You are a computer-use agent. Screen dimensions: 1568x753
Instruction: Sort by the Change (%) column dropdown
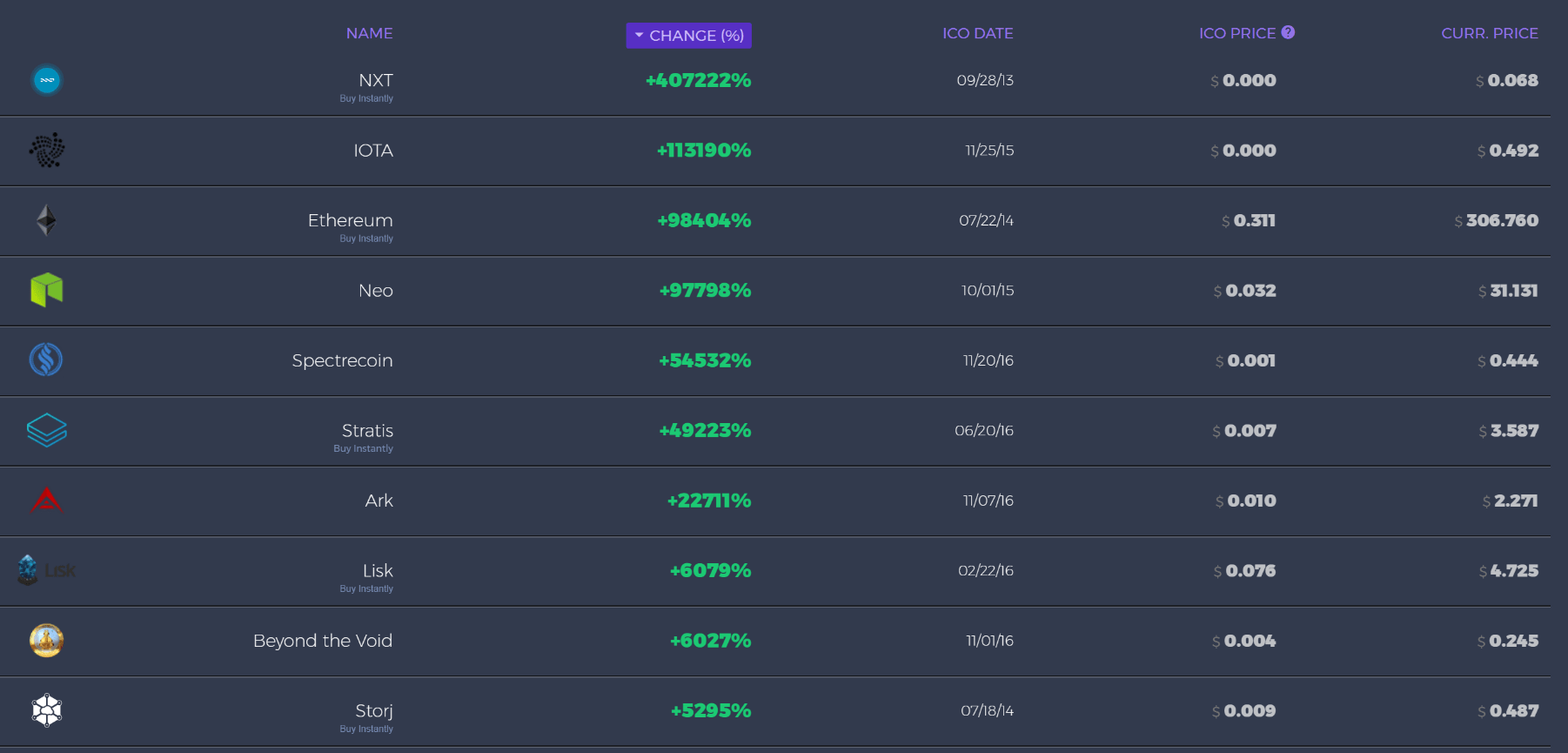689,36
